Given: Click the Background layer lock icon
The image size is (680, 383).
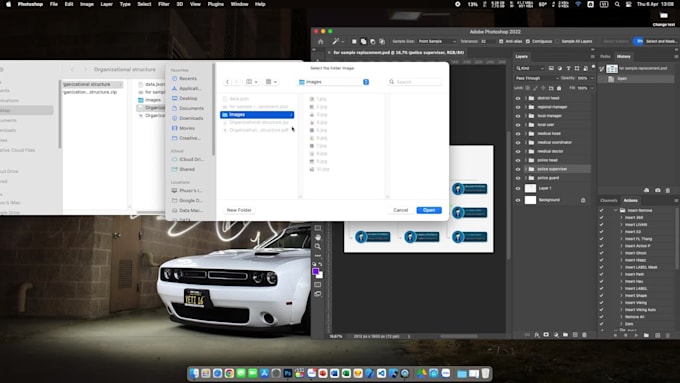Looking at the screenshot, I should [x=583, y=200].
